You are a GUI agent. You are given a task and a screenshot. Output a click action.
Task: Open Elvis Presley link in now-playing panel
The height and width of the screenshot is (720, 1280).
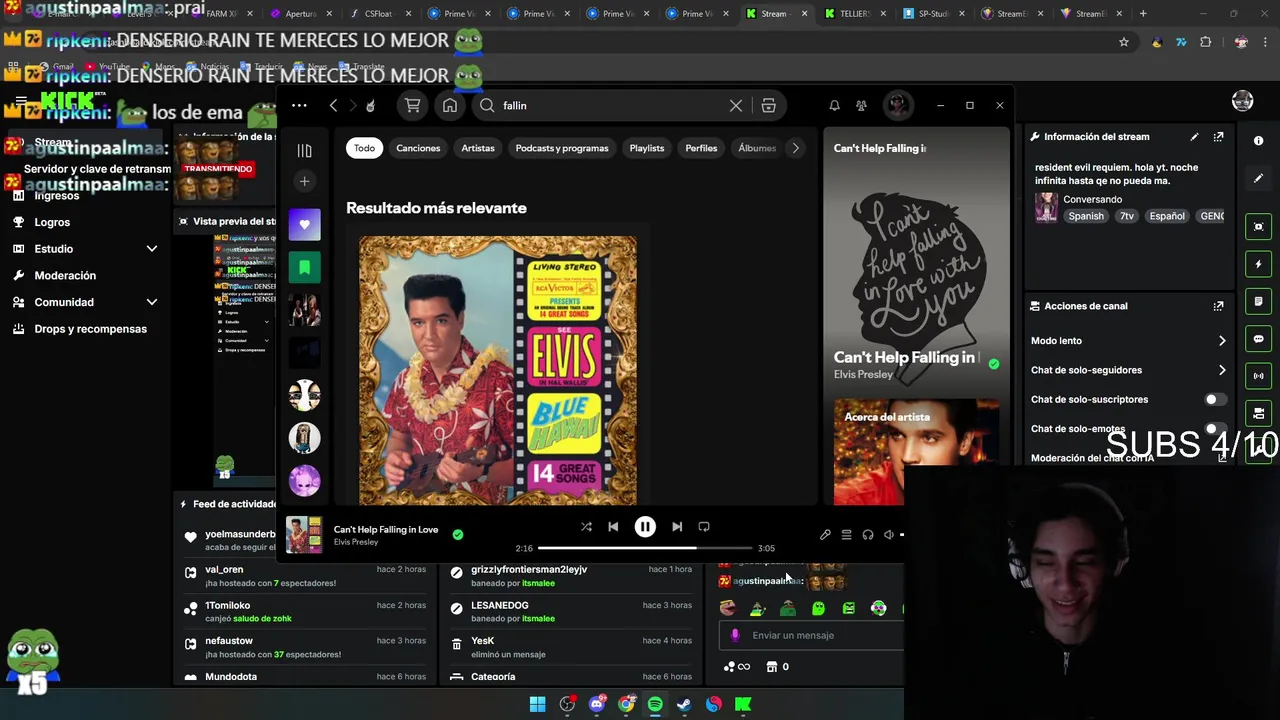click(863, 374)
